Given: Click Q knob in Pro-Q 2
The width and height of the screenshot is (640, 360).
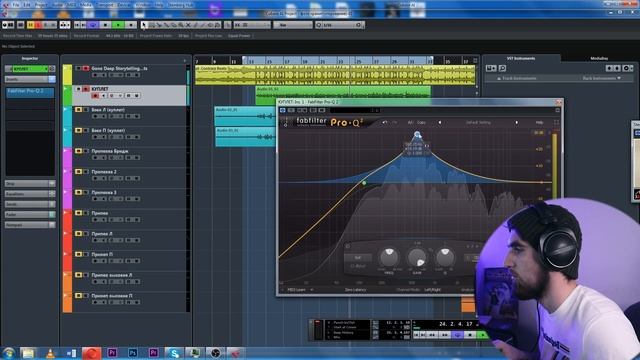Looking at the screenshot, I should click(445, 257).
